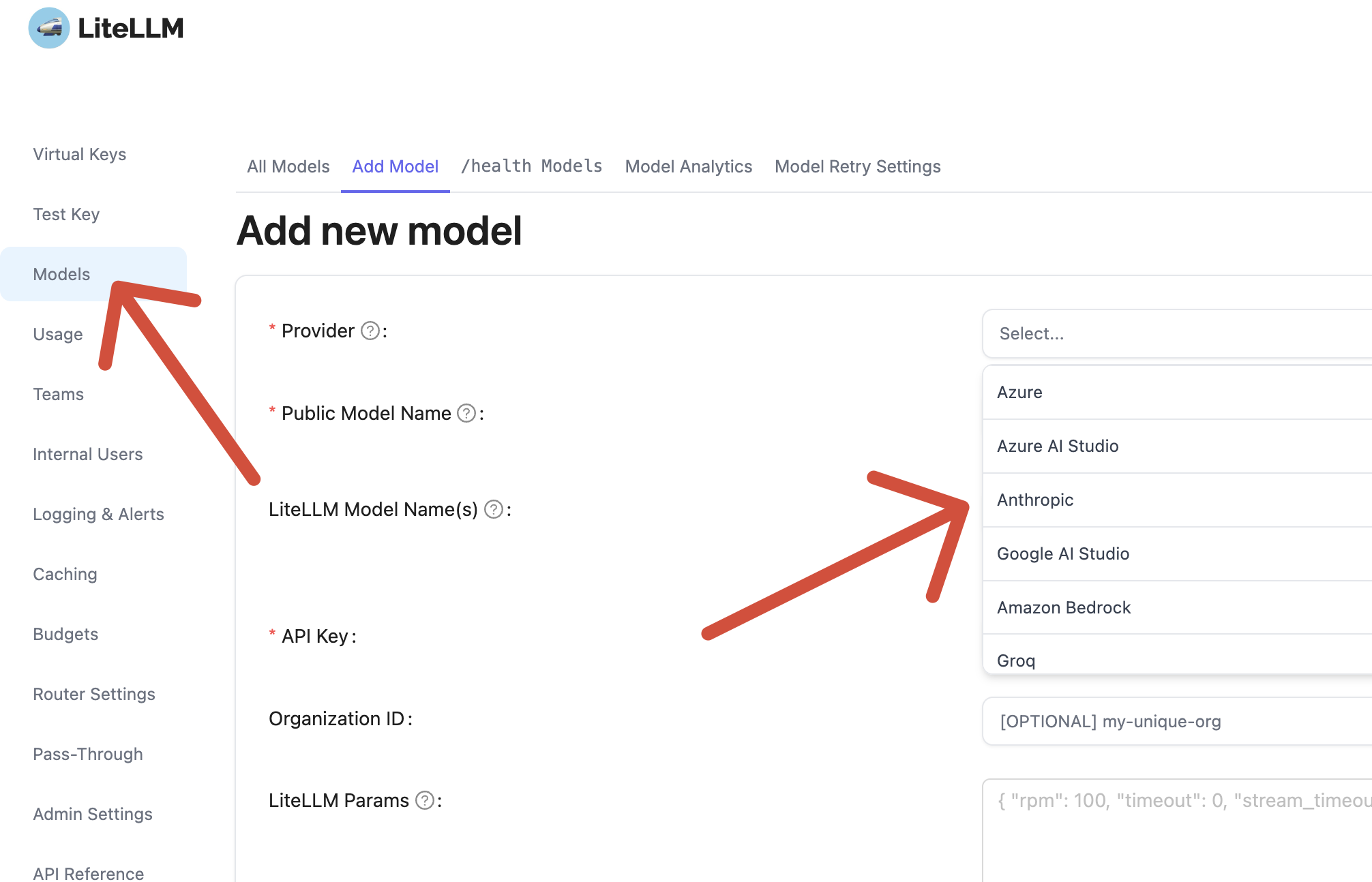Choose Anthropic from provider list
1372x882 pixels.
coord(1035,500)
